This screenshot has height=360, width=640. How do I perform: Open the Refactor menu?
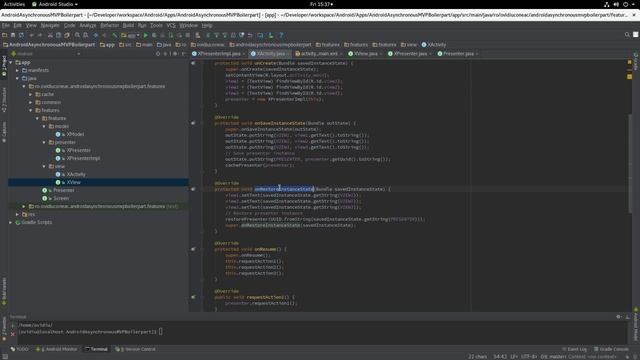click(x=109, y=25)
